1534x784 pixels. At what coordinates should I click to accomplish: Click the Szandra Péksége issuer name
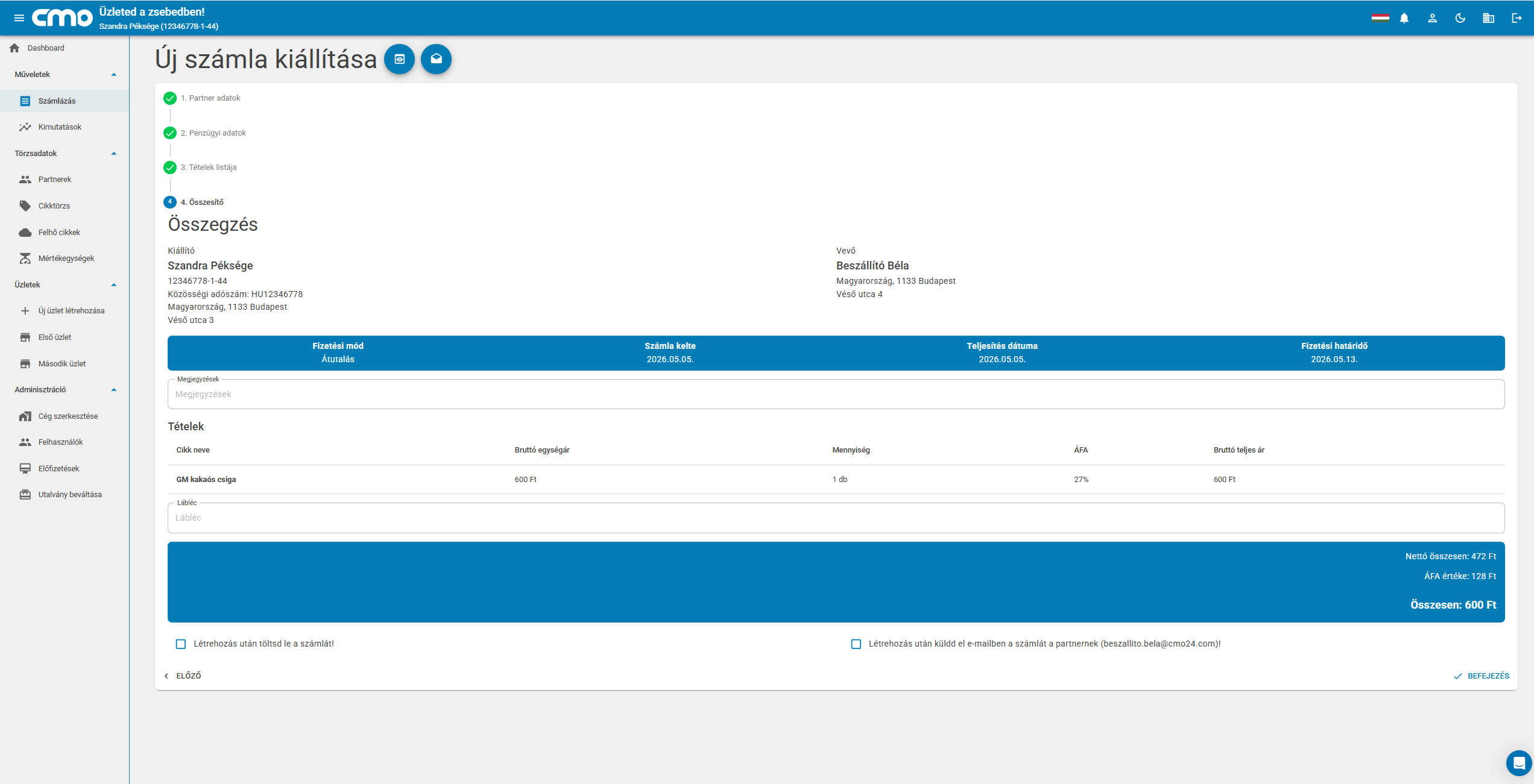pyautogui.click(x=210, y=266)
